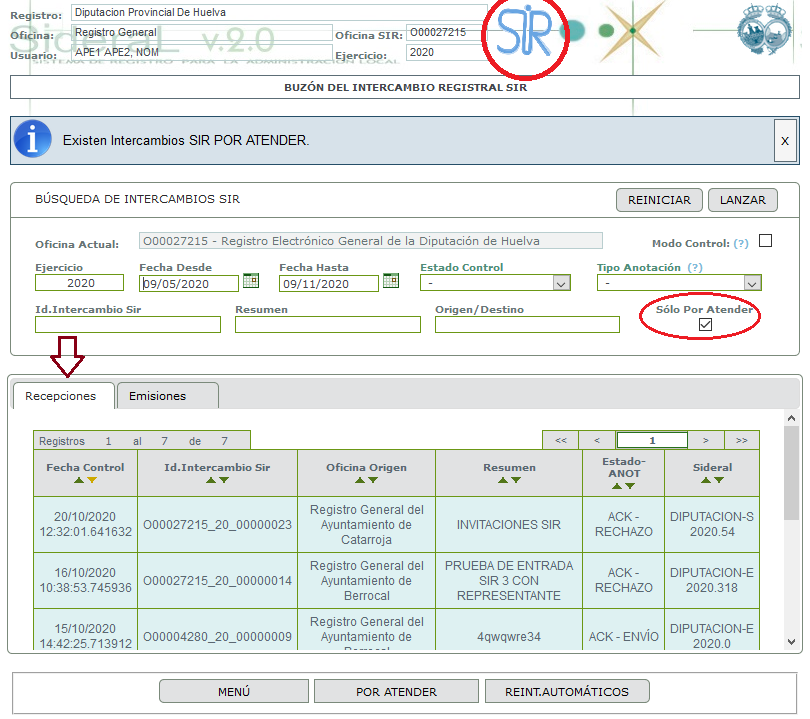Screen dimensions: 810x719
Task: Dismiss the SIR POR ATENDER notice
Action: coord(785,140)
